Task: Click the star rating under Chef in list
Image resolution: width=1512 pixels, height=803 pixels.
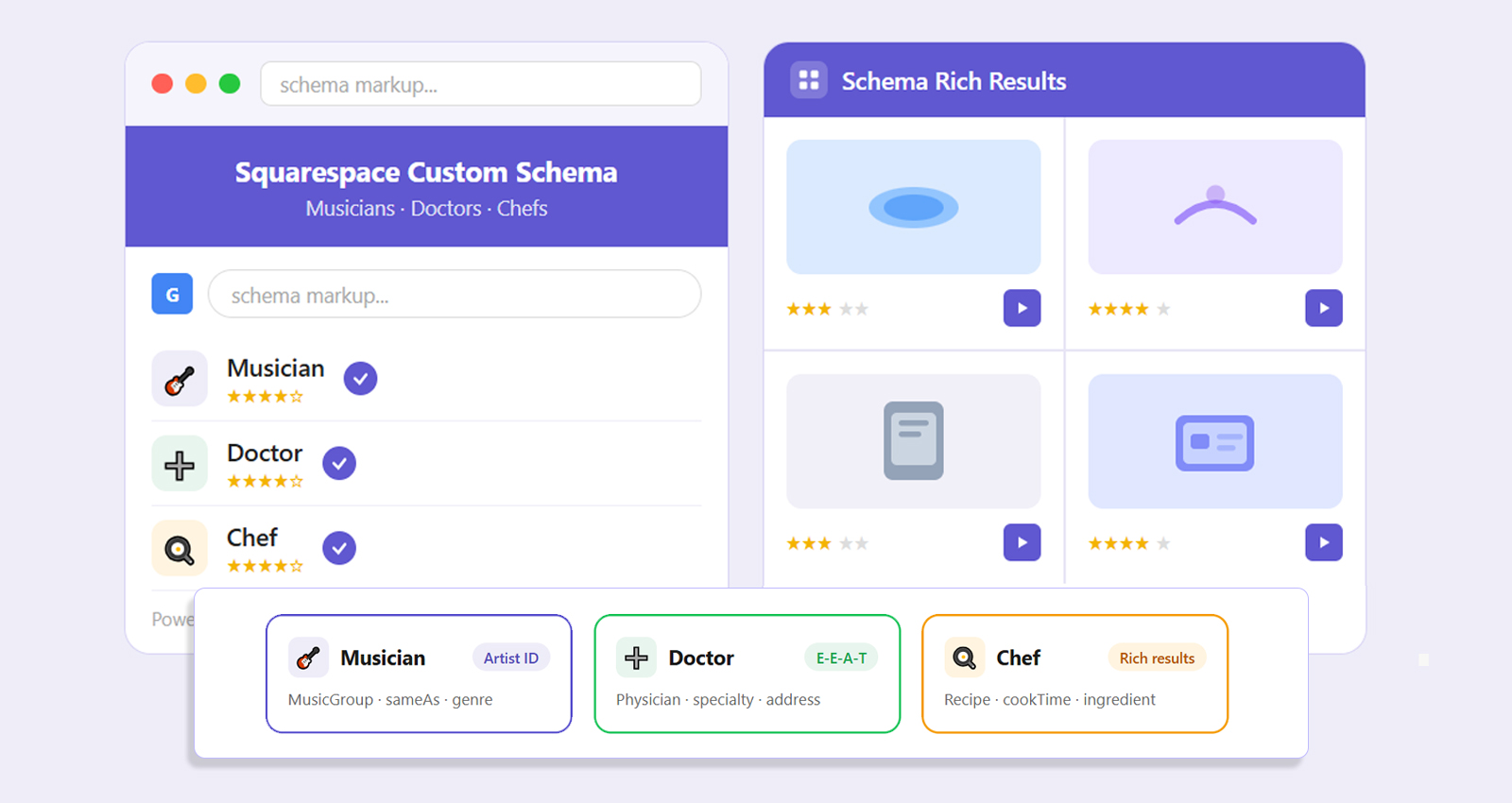Action: point(266,566)
